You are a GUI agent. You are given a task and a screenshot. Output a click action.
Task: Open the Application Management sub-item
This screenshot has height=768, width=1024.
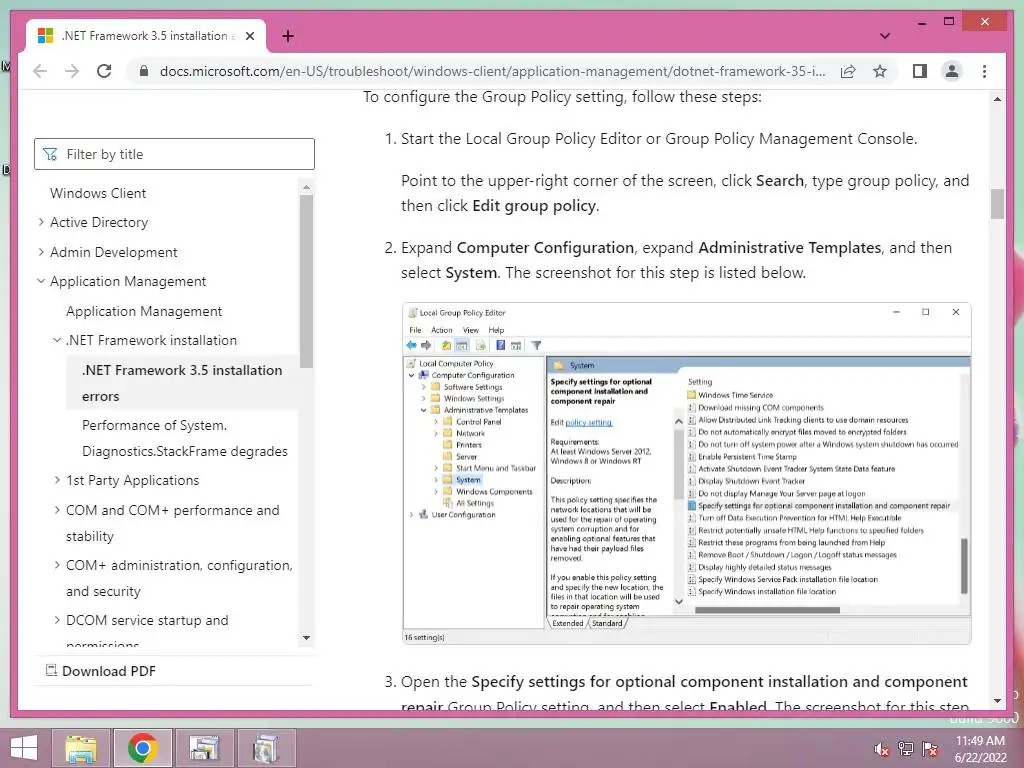click(144, 311)
